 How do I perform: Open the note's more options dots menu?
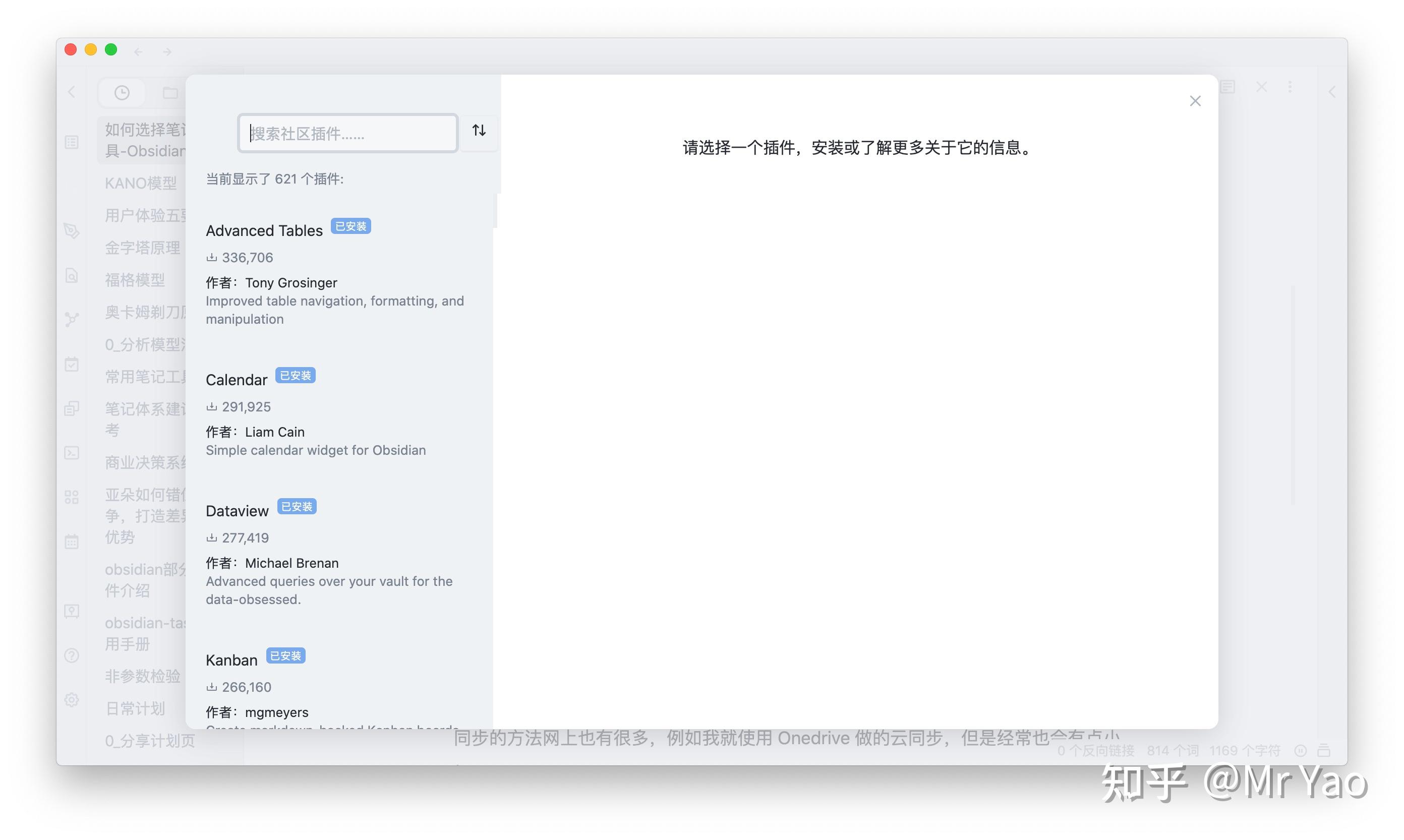pos(1290,87)
